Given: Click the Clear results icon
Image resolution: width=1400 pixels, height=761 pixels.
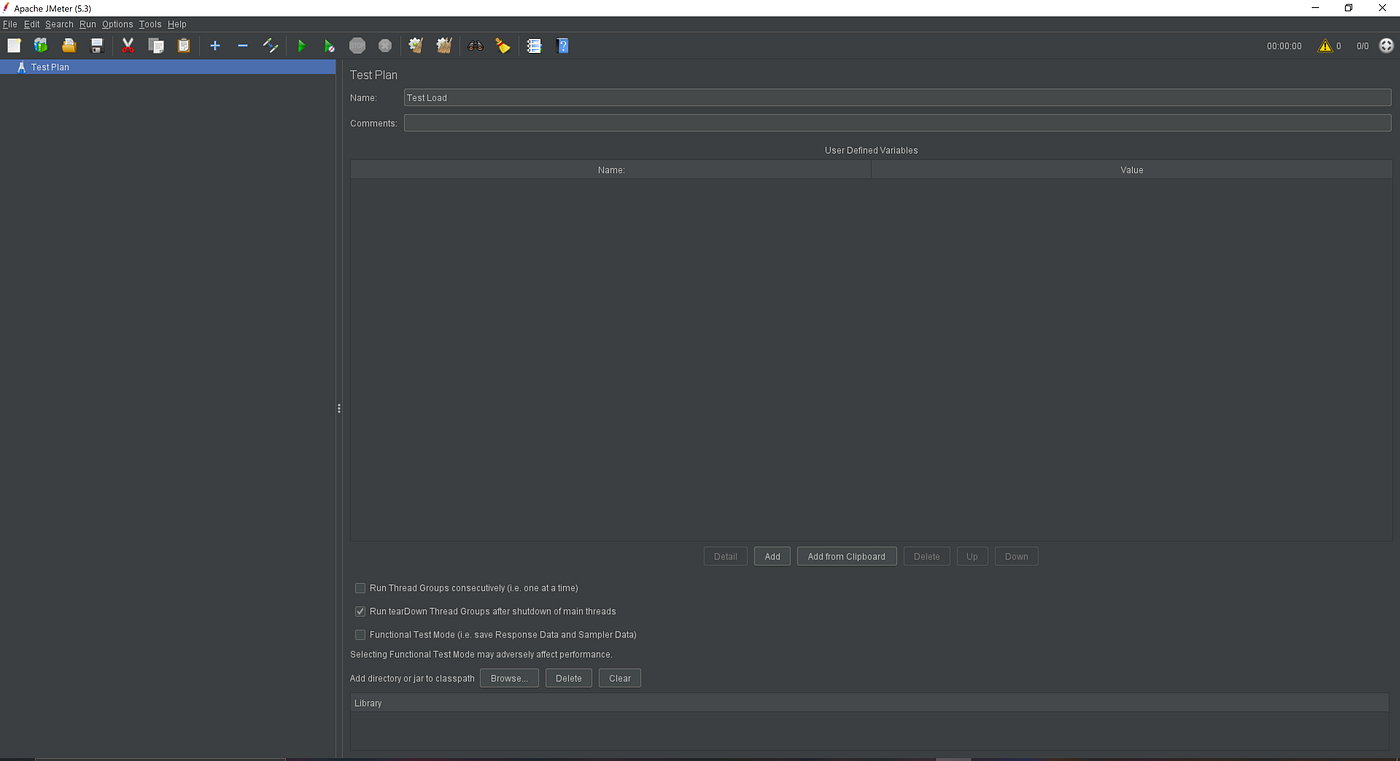Looking at the screenshot, I should tap(416, 46).
